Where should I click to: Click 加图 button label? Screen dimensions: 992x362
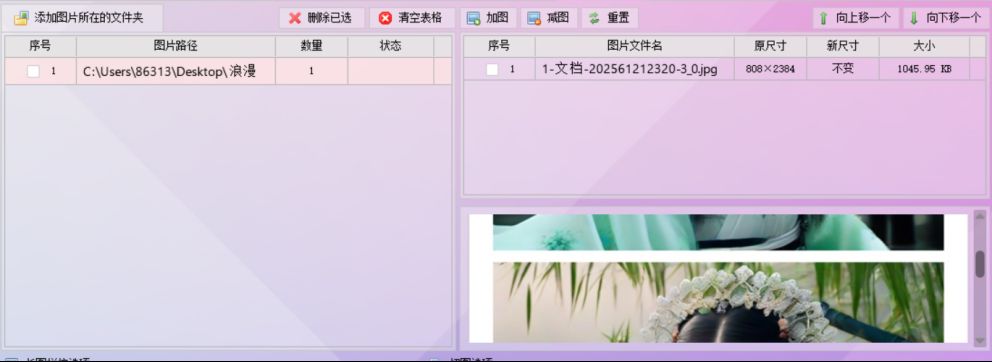tap(497, 18)
